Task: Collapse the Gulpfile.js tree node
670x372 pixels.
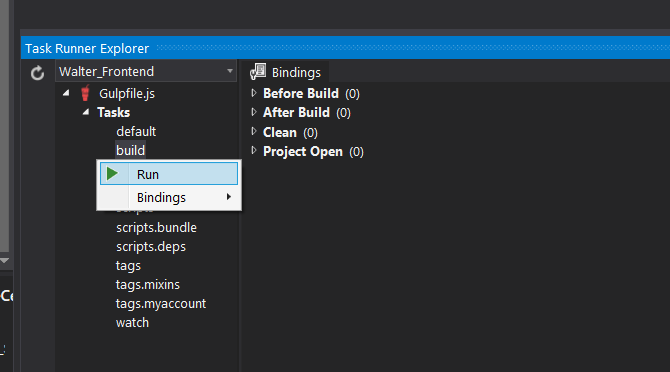Action: 66,93
